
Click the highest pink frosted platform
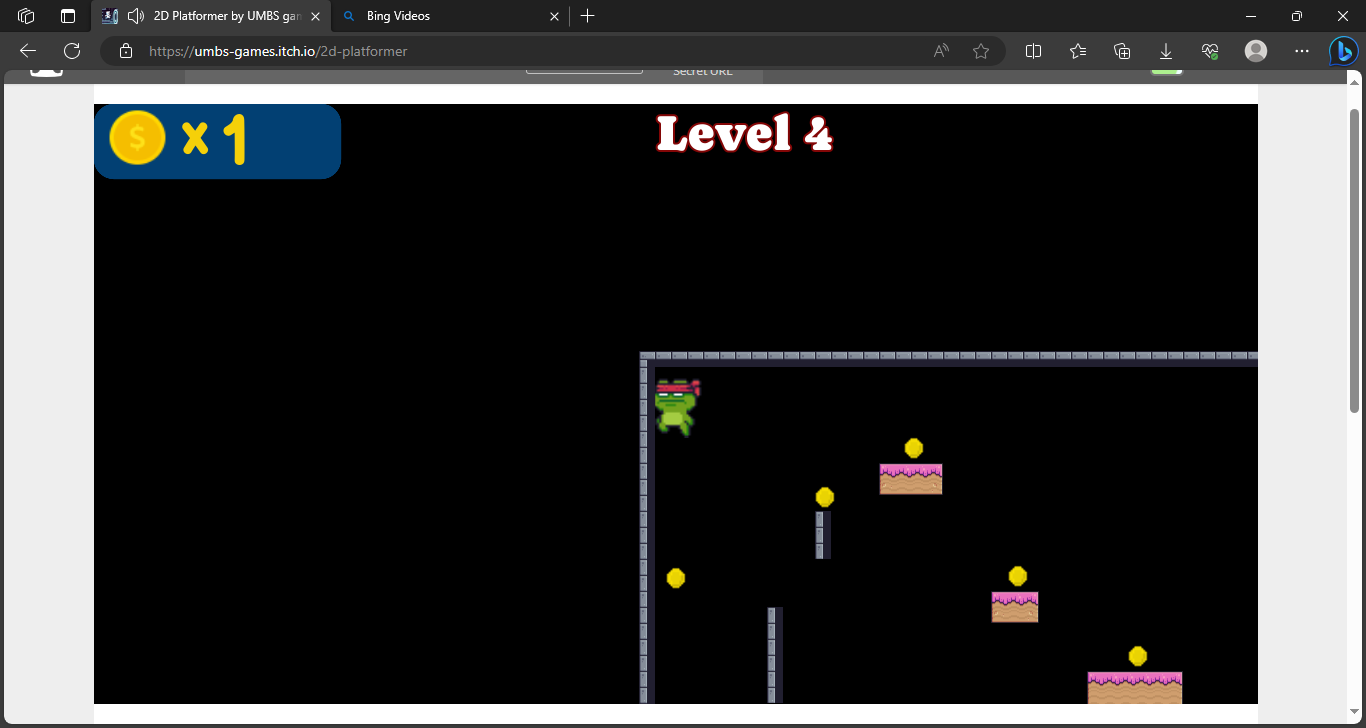911,479
